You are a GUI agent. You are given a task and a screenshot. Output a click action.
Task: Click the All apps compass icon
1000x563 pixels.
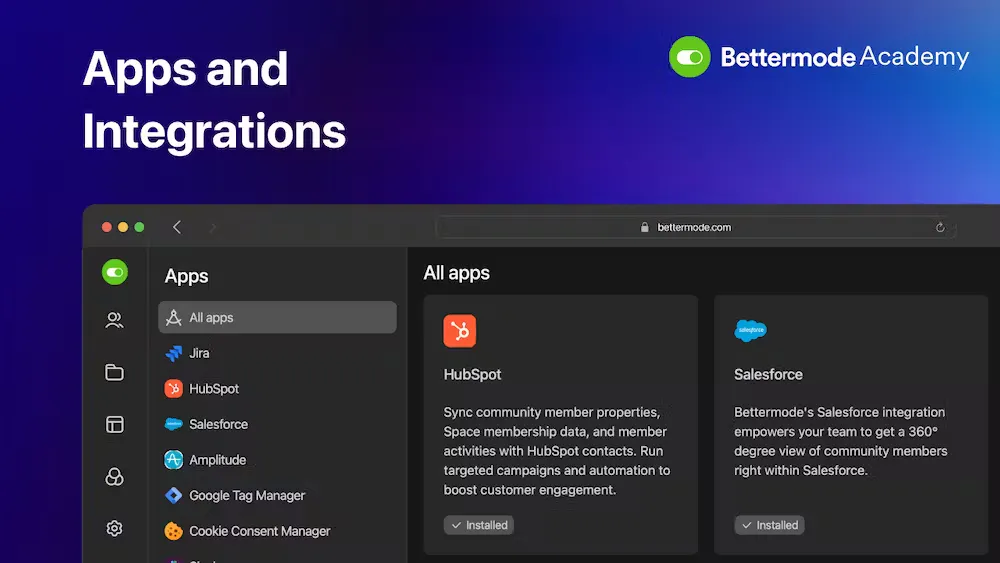click(173, 318)
